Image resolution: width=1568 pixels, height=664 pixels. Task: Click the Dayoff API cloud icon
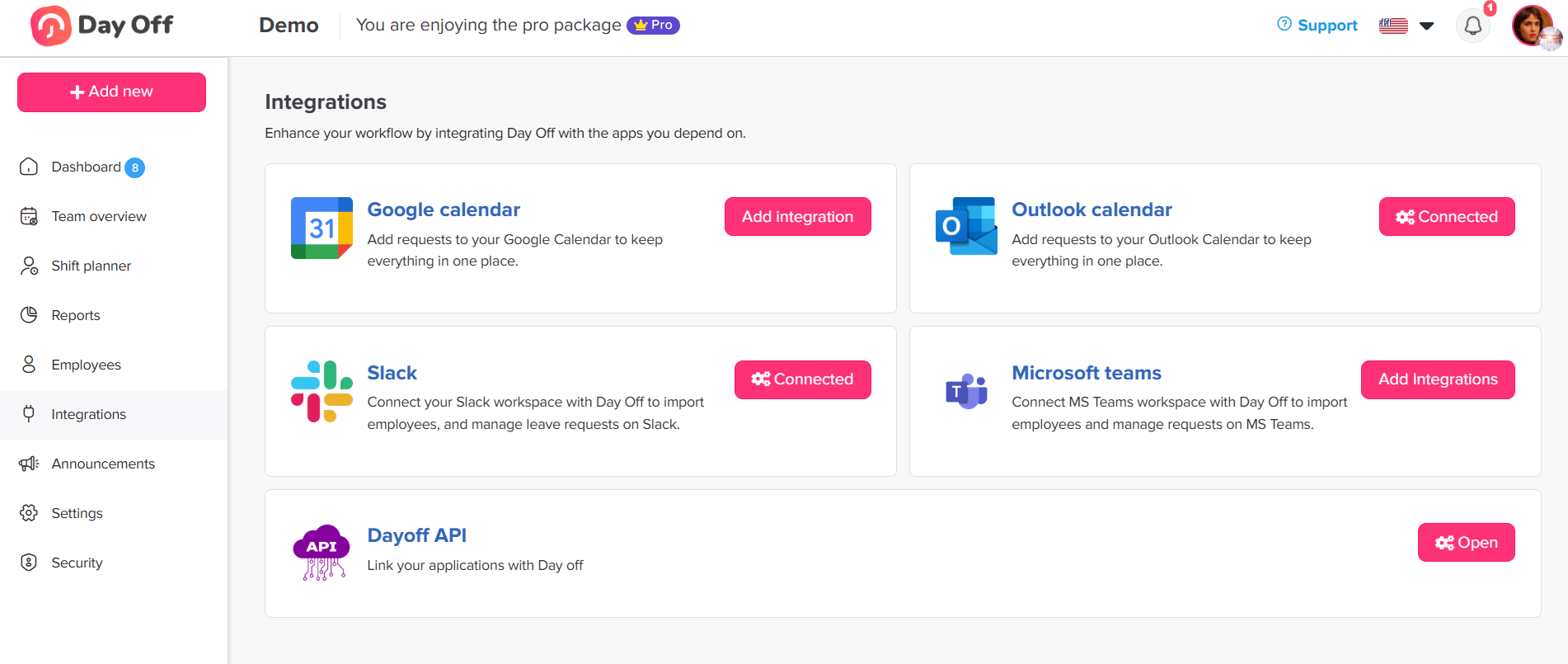322,552
